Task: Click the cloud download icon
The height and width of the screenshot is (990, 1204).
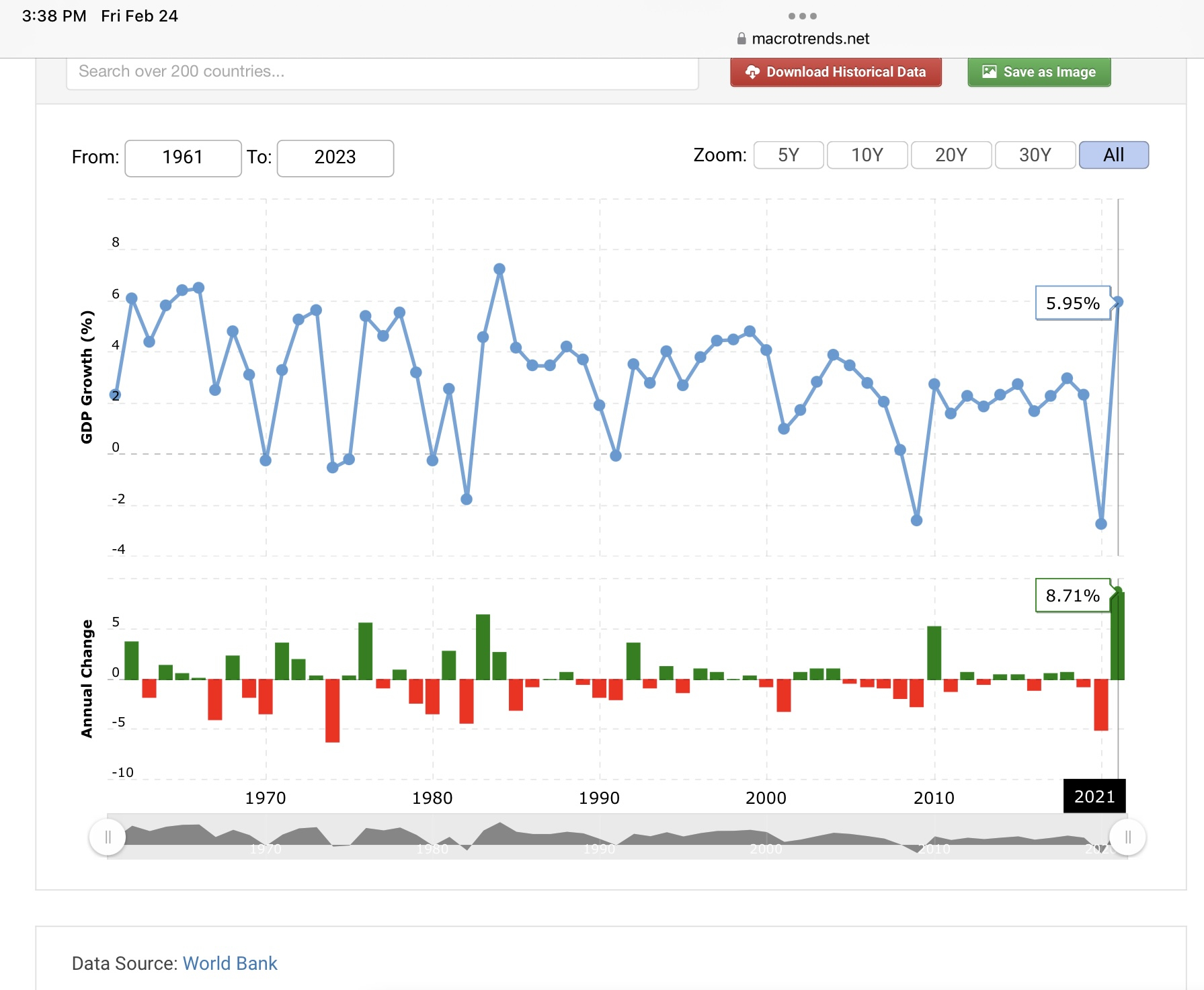Action: click(x=752, y=72)
